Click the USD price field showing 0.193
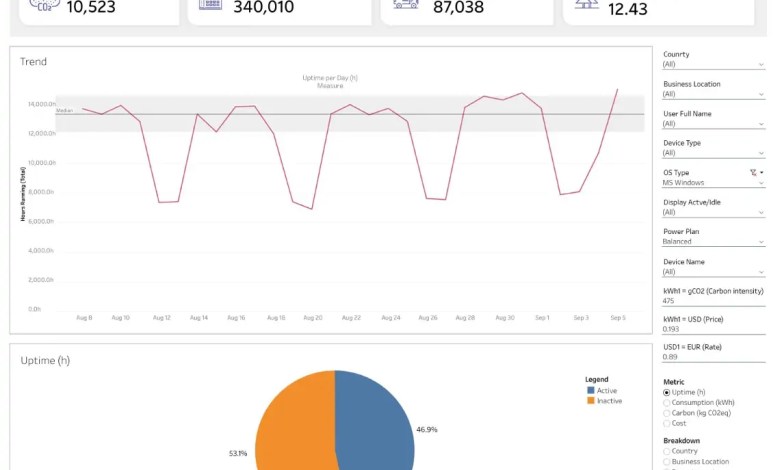This screenshot has height=470, width=780. coord(713,329)
